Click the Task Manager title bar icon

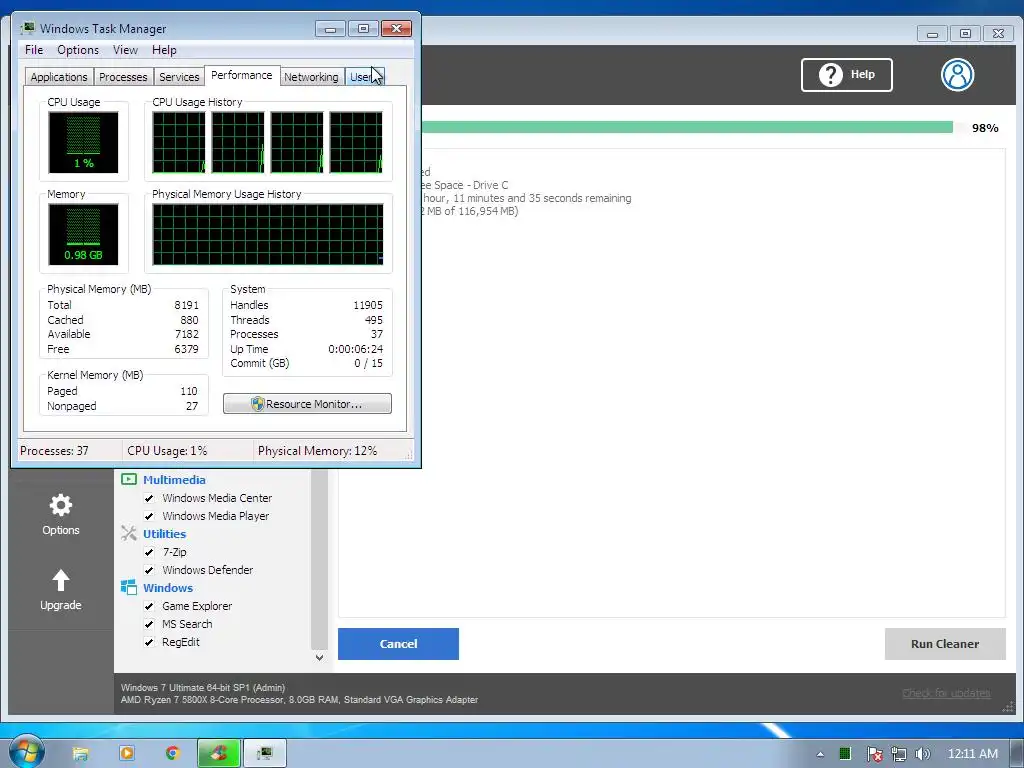click(27, 28)
